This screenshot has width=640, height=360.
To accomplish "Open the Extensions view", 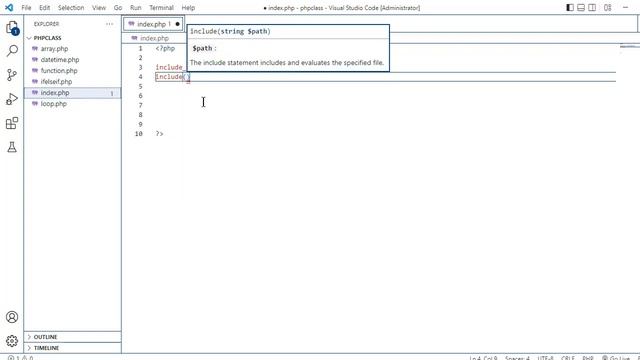I will point(12,123).
